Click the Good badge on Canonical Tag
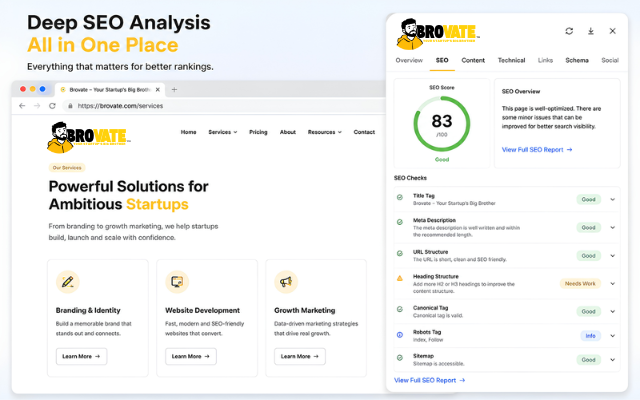Screen dimensions: 640x400 (588, 311)
